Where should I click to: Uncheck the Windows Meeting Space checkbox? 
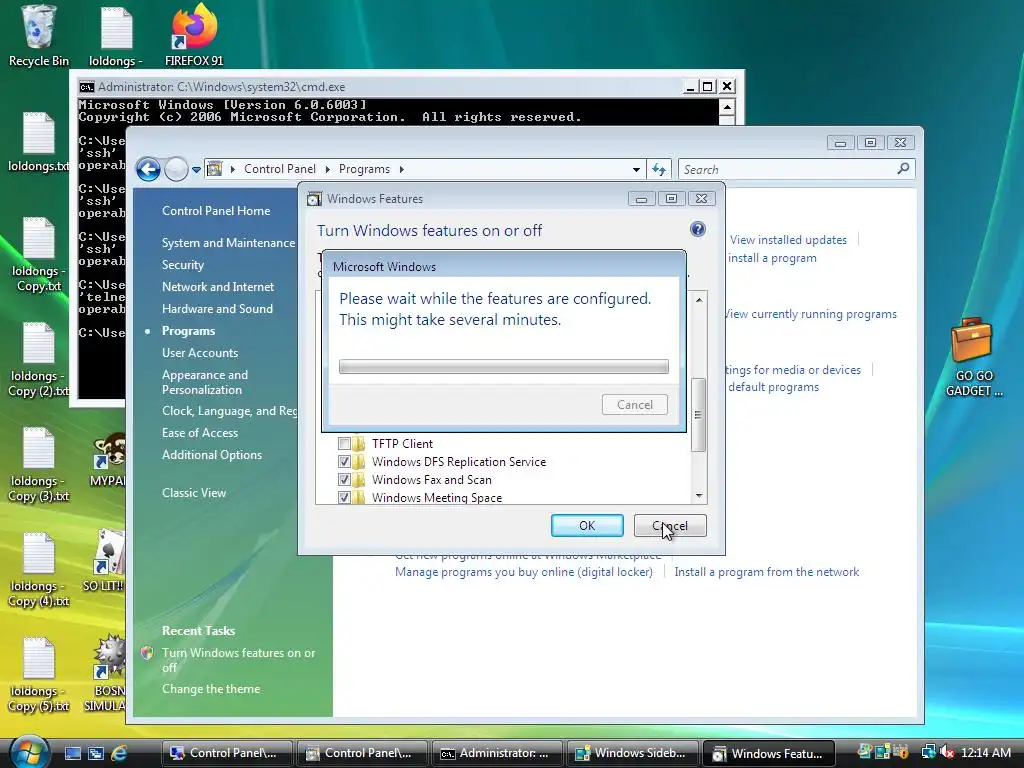click(344, 498)
